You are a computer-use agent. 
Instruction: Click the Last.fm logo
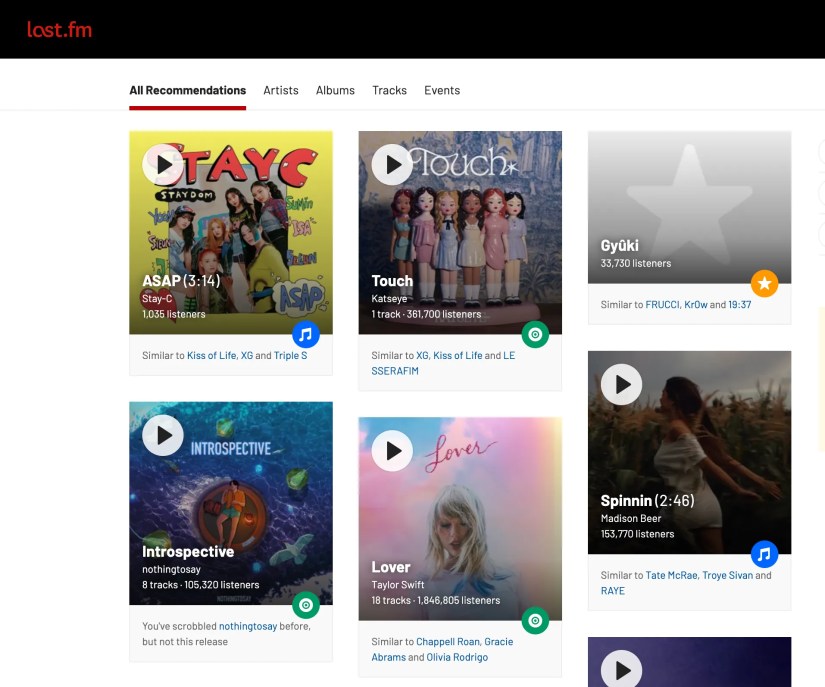(59, 29)
